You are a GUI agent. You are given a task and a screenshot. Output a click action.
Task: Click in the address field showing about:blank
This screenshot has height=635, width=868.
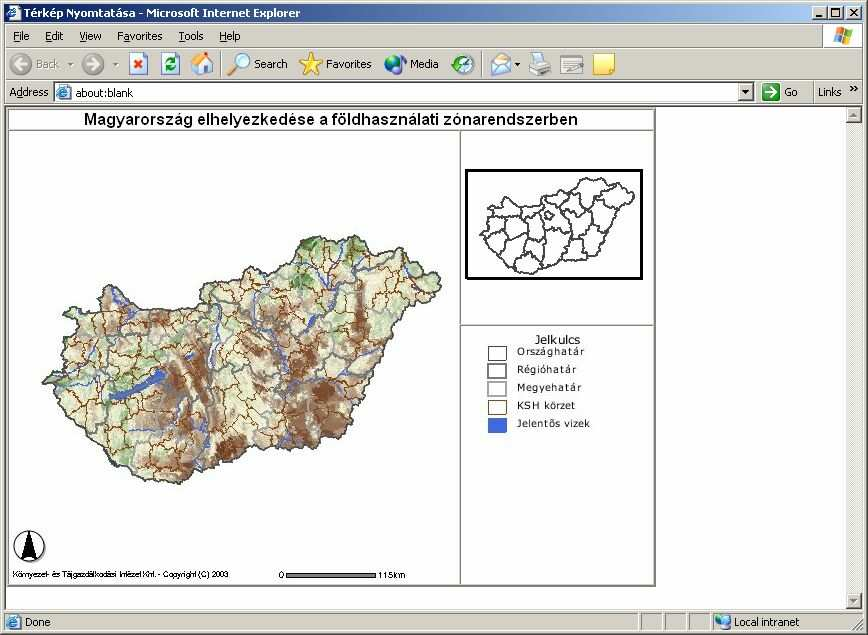pos(405,92)
